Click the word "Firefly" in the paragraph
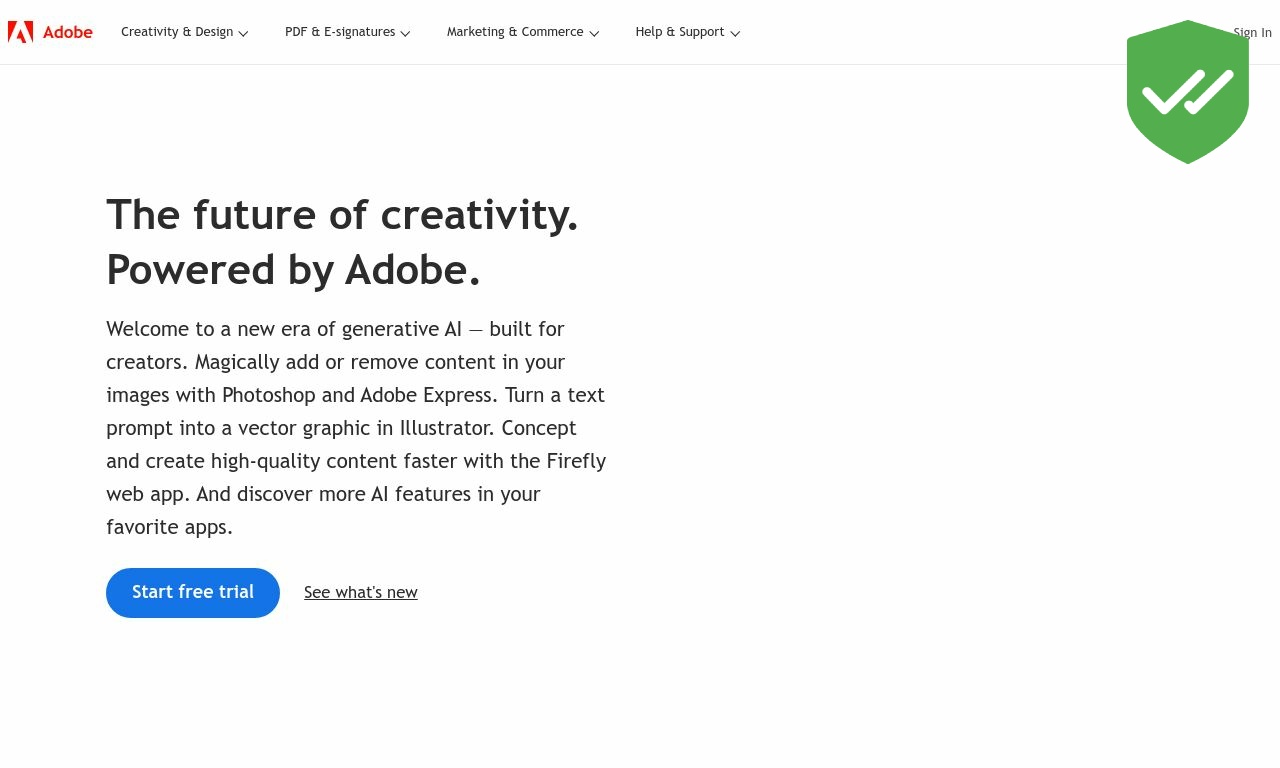The width and height of the screenshot is (1280, 768). pos(576,461)
